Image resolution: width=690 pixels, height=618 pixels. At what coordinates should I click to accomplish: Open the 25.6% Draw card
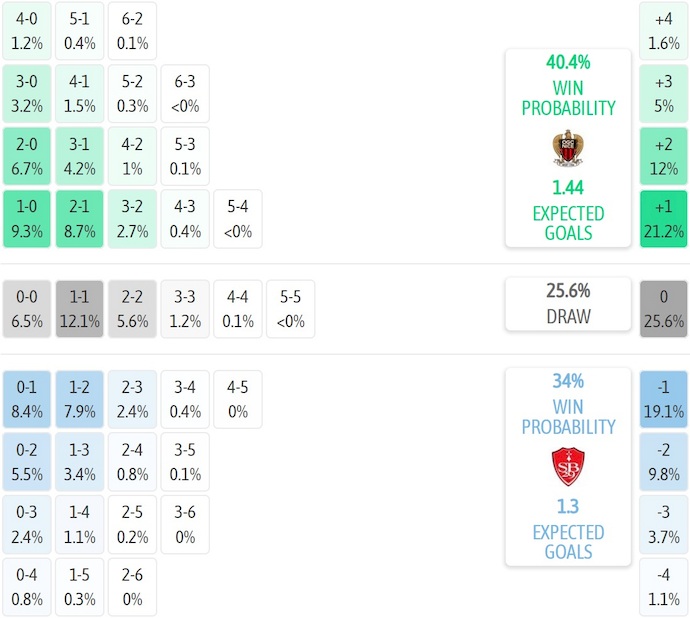click(567, 304)
